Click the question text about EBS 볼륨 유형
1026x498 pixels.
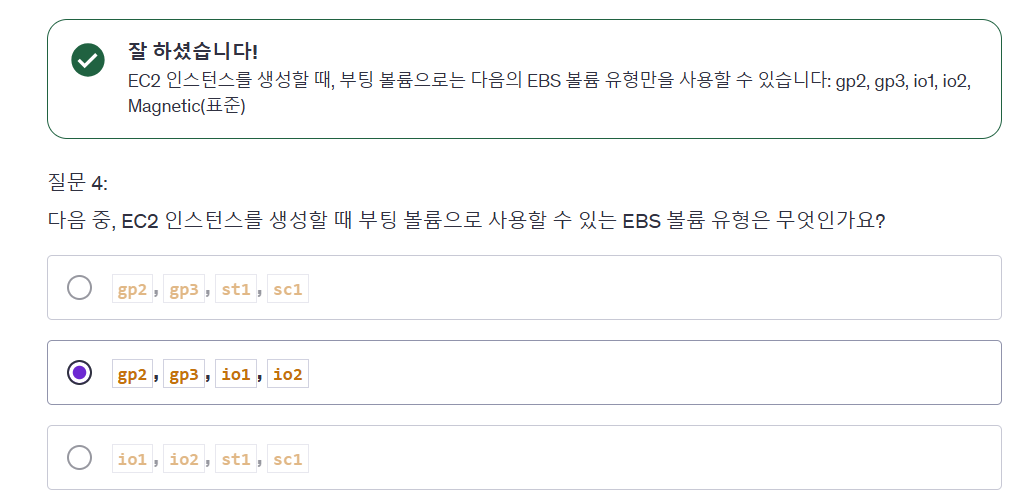[x=467, y=221]
